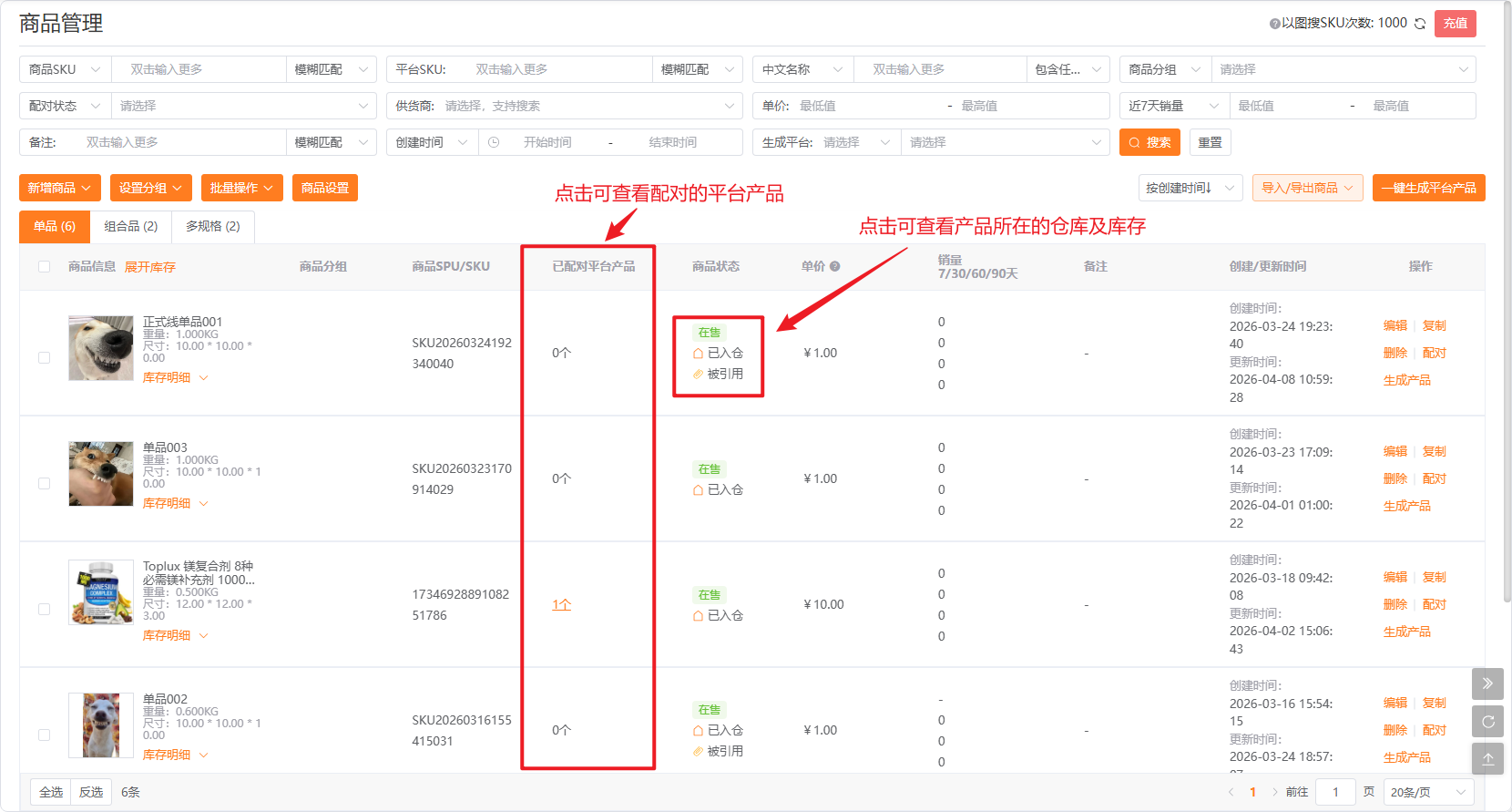The height and width of the screenshot is (812, 1512).
Task: Switch to 单品 (6) tab
Action: coord(55,226)
